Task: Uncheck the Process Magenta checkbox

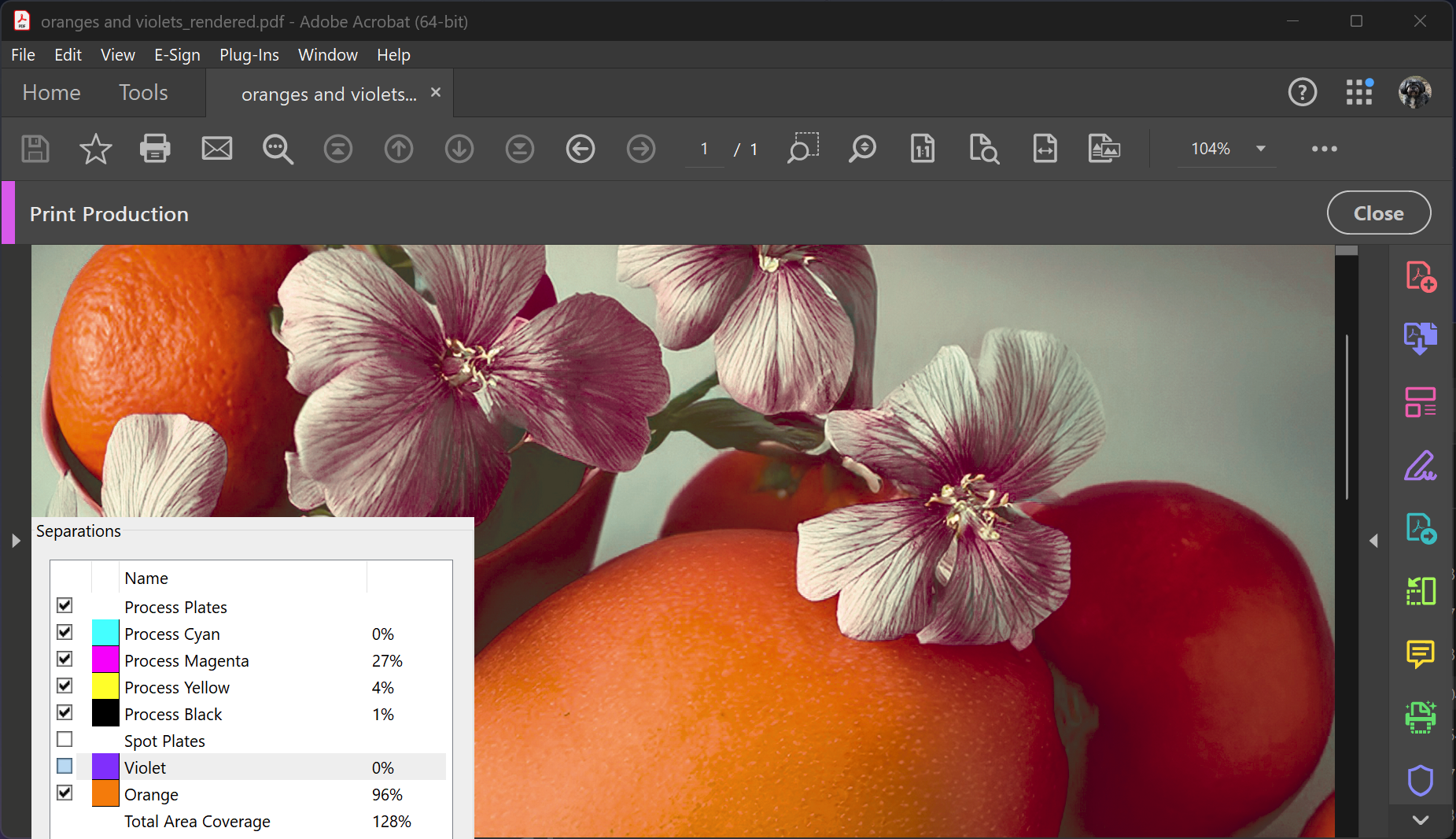Action: click(65, 659)
